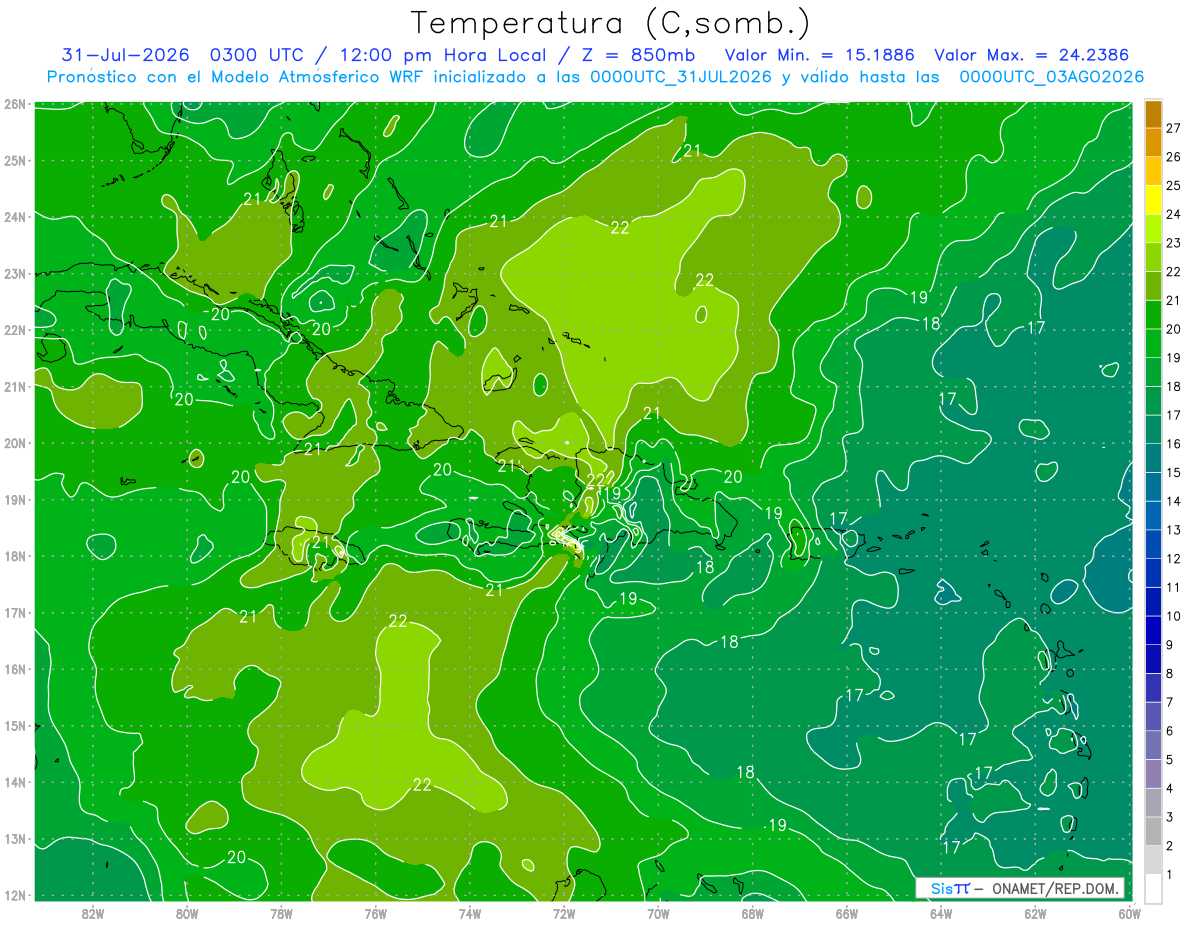The height and width of the screenshot is (927, 1200).
Task: Click the 24N latitude axis label
Action: click(15, 217)
